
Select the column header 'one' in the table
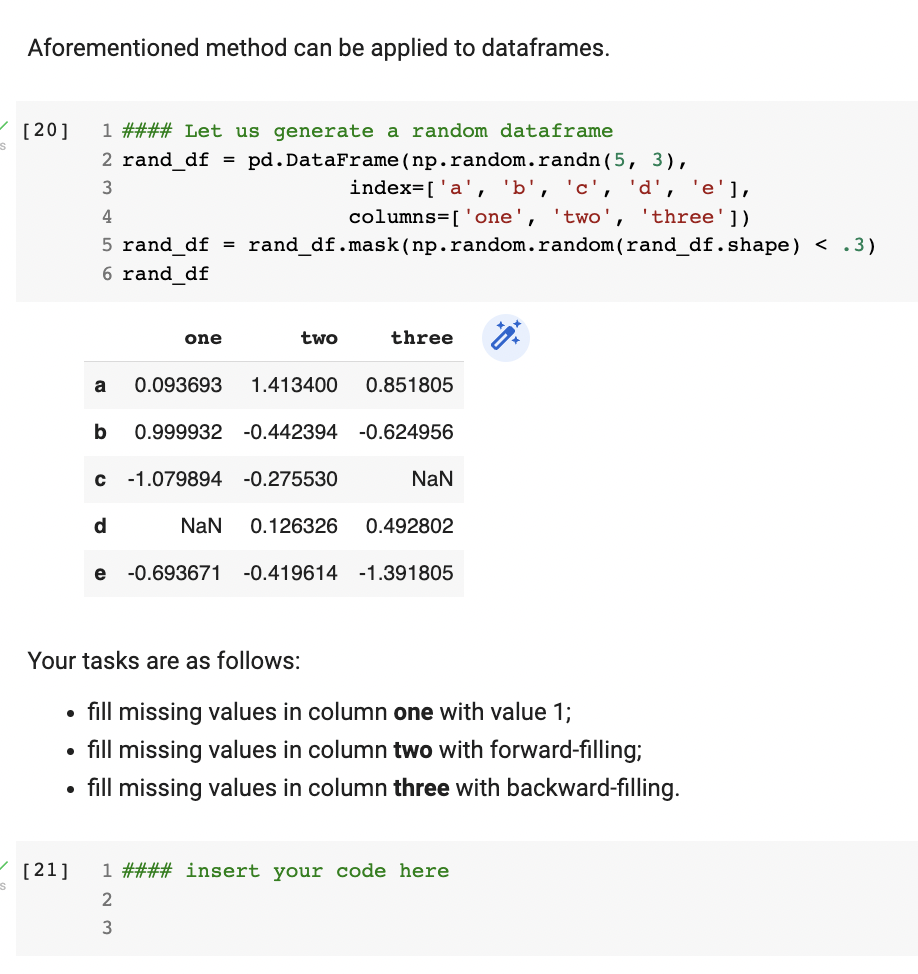click(203, 338)
